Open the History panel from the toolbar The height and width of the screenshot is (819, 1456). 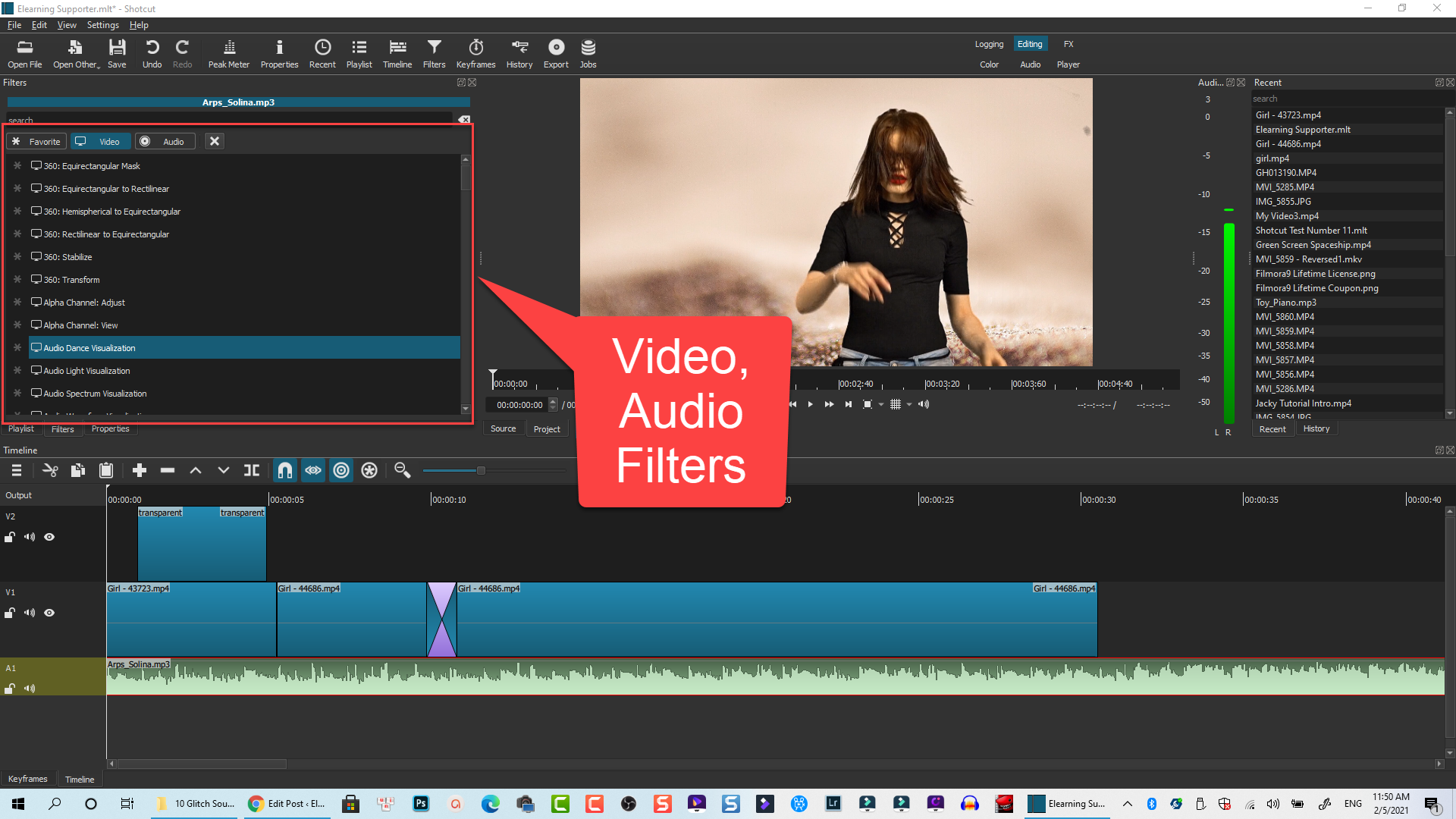tap(519, 53)
